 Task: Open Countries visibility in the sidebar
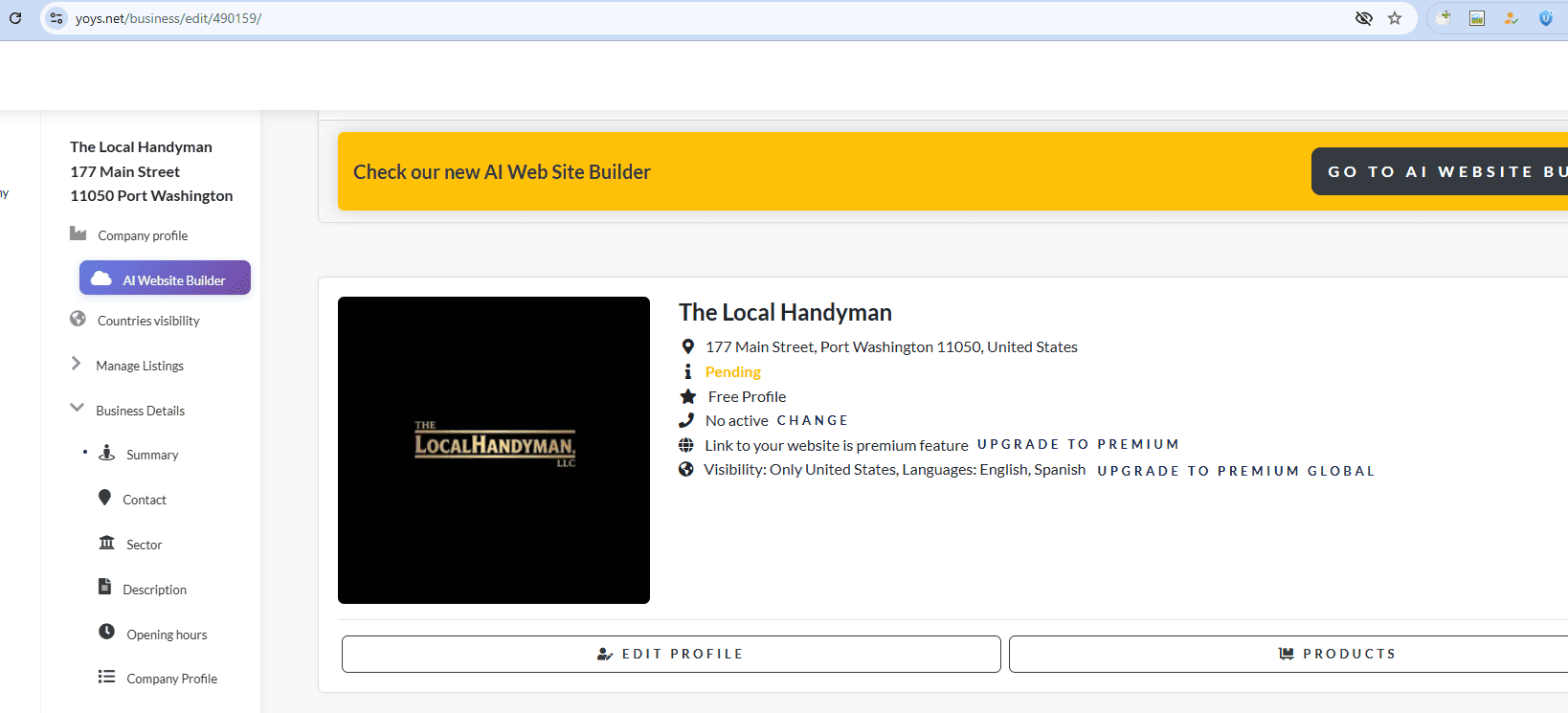(148, 321)
